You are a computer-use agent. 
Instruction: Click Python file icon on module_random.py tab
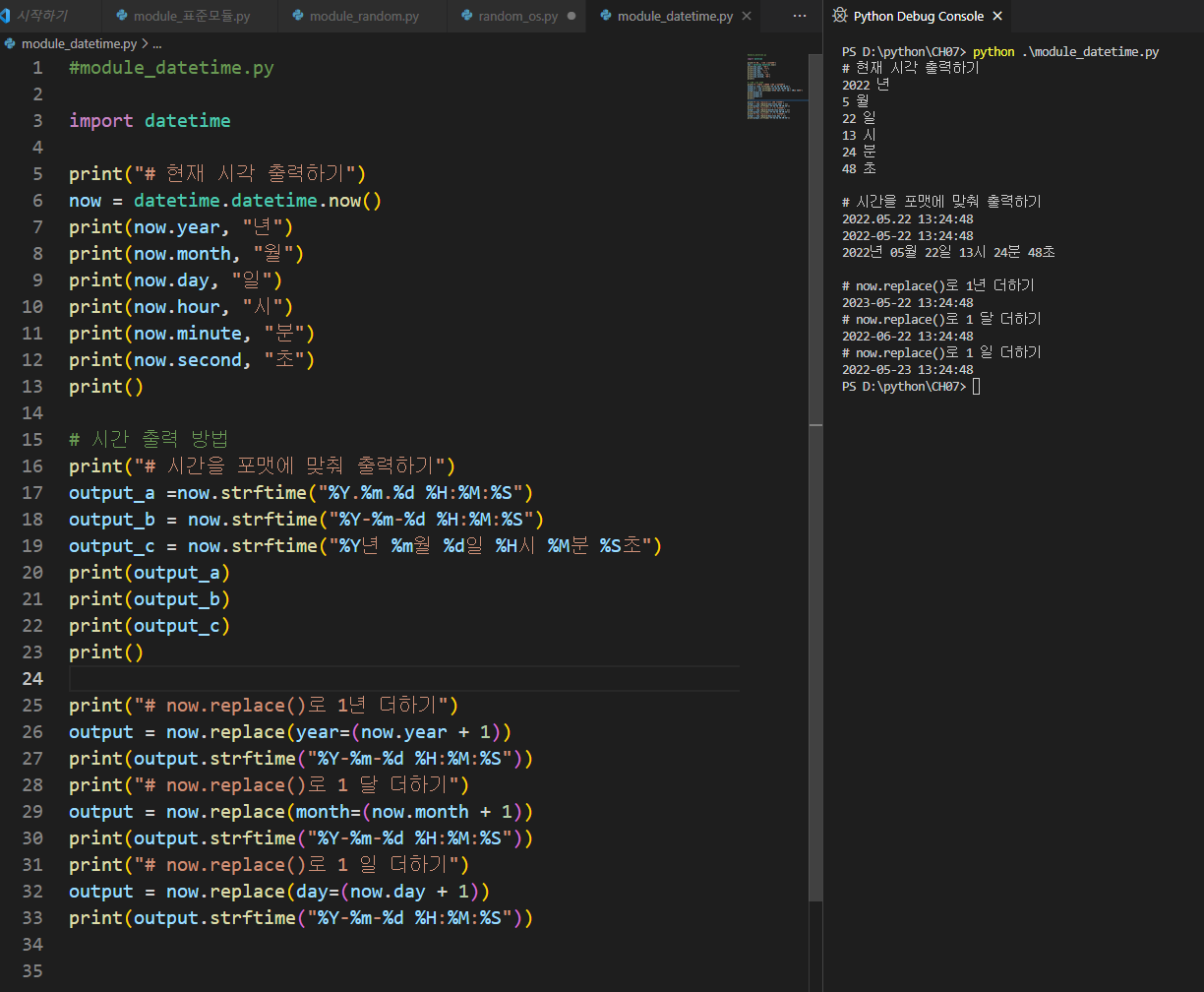click(297, 17)
